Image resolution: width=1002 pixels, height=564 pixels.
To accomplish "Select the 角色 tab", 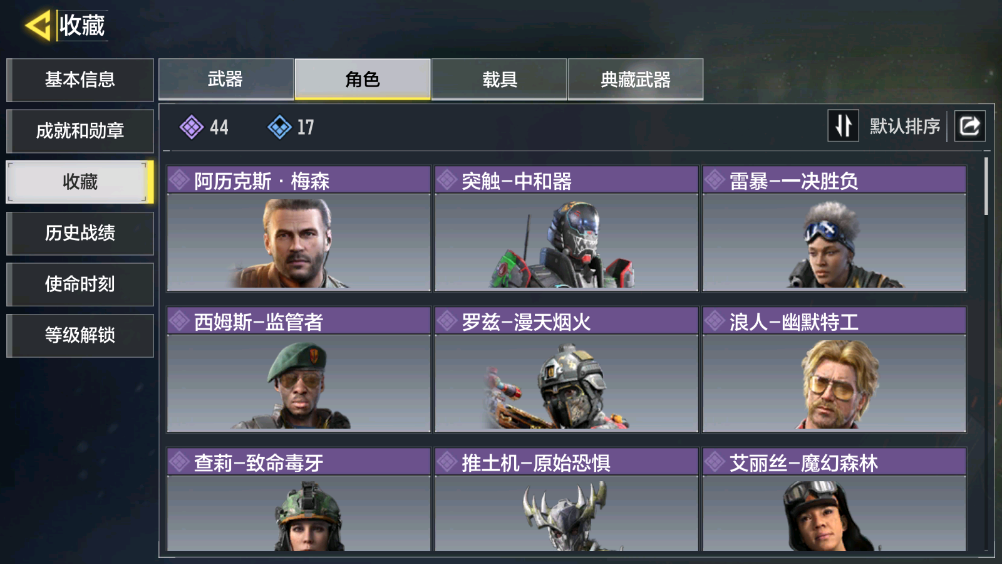I will coord(362,79).
